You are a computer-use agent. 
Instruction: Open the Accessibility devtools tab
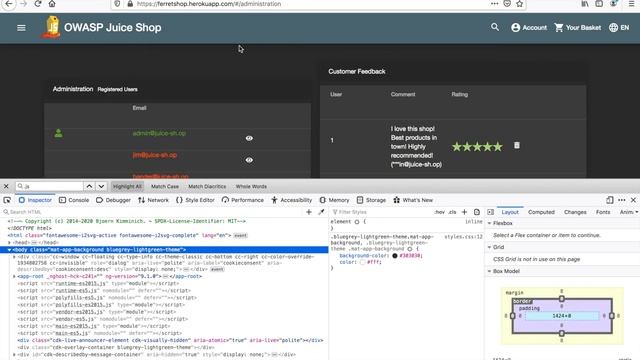(x=291, y=200)
